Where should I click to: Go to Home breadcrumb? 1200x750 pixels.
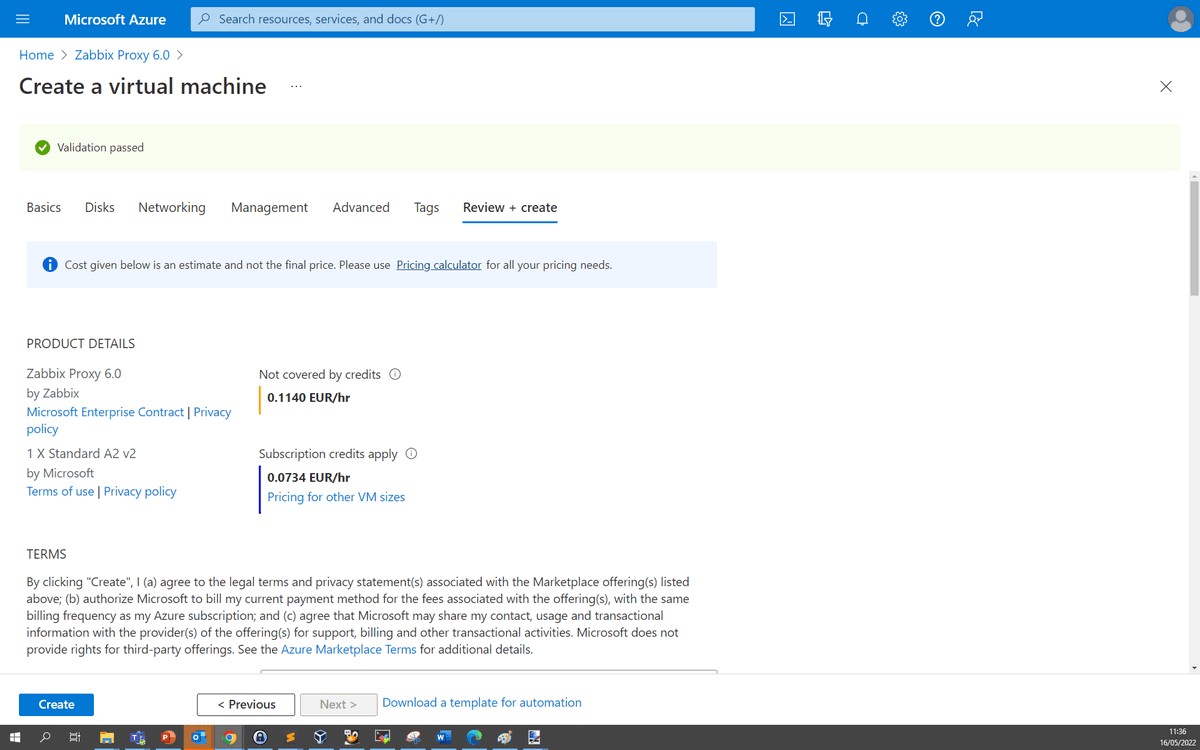(x=36, y=55)
